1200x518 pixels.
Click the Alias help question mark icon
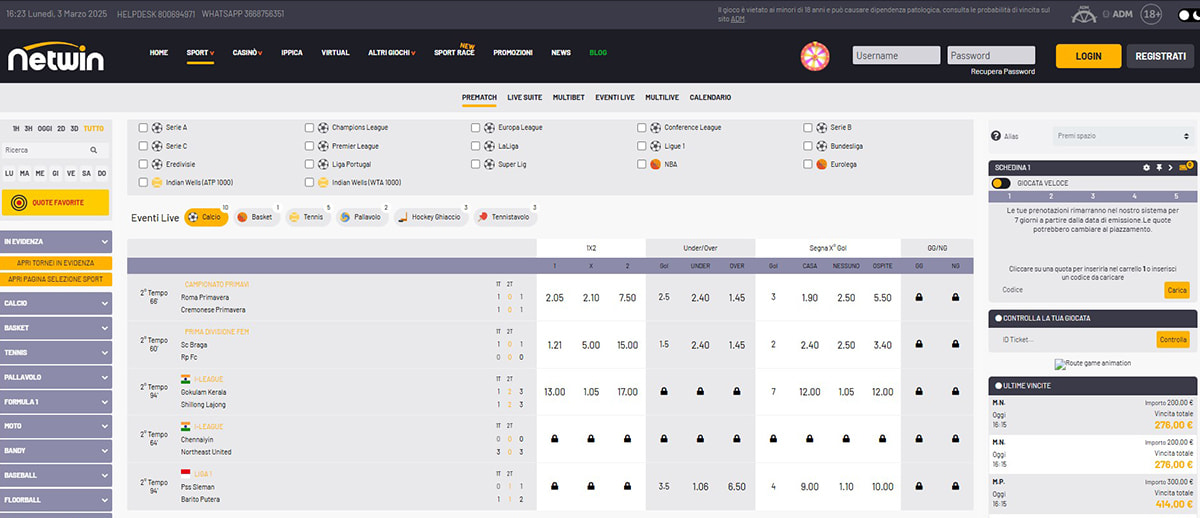[996, 136]
